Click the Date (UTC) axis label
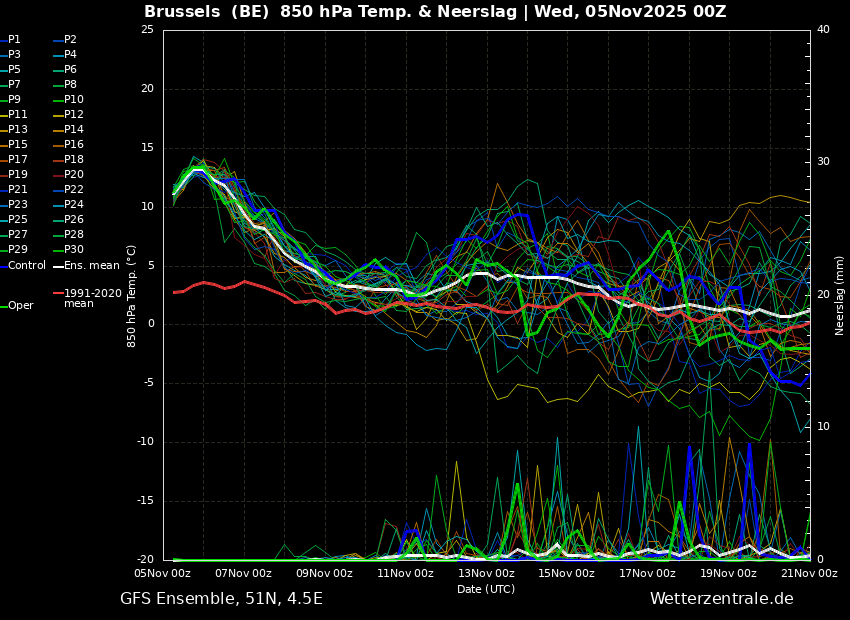Viewport: 850px width, 620px height. (486, 589)
